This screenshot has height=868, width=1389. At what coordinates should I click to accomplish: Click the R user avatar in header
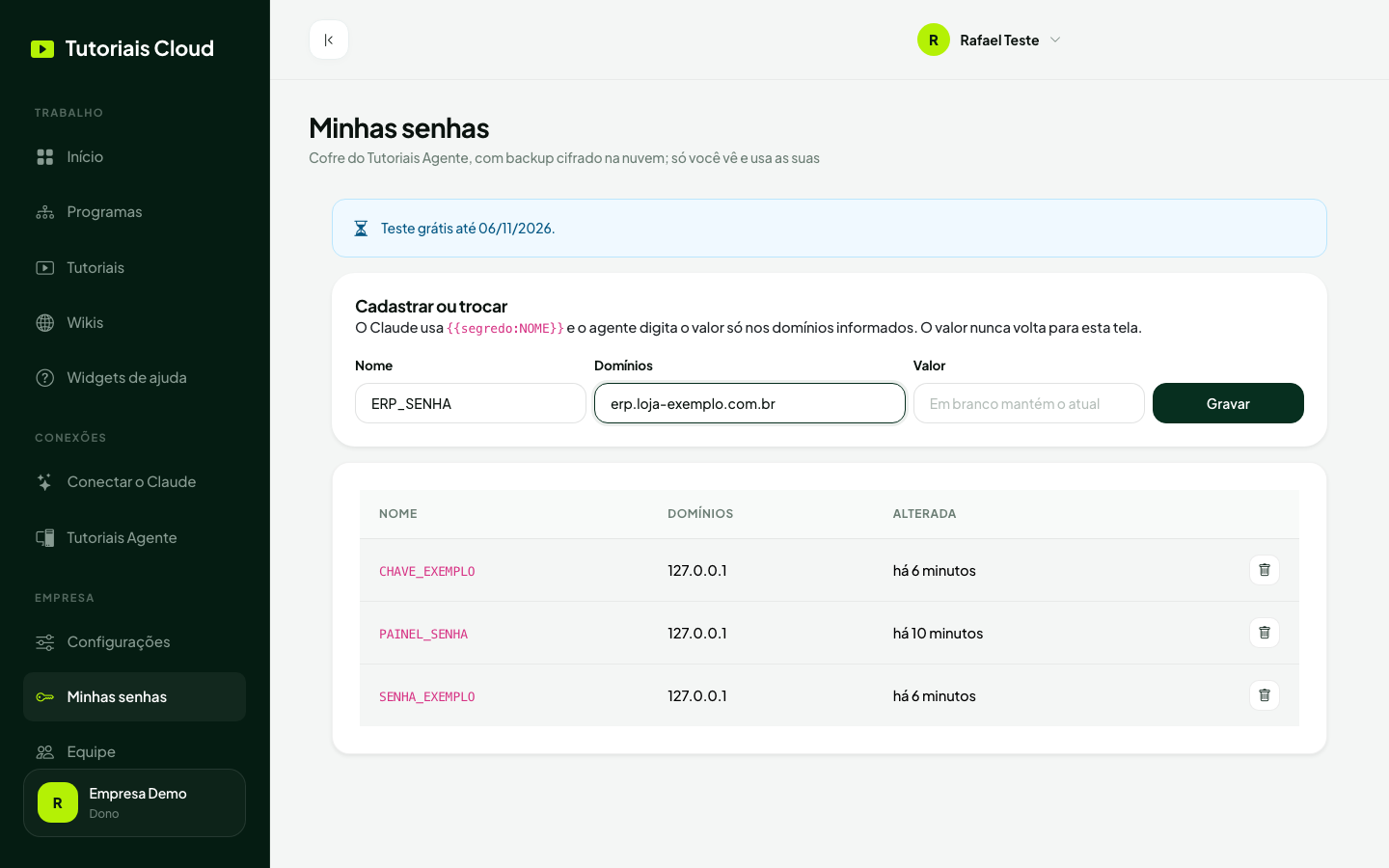tap(934, 40)
